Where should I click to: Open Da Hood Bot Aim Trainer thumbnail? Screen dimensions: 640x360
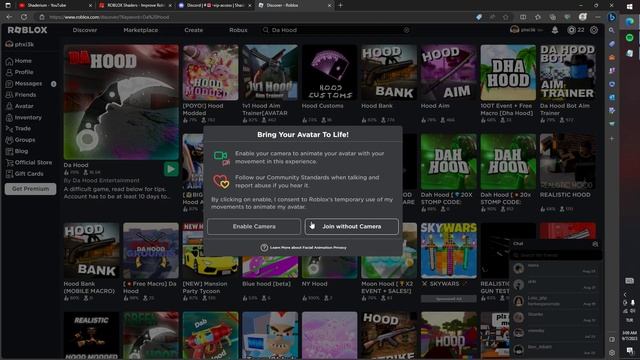pos(567,73)
